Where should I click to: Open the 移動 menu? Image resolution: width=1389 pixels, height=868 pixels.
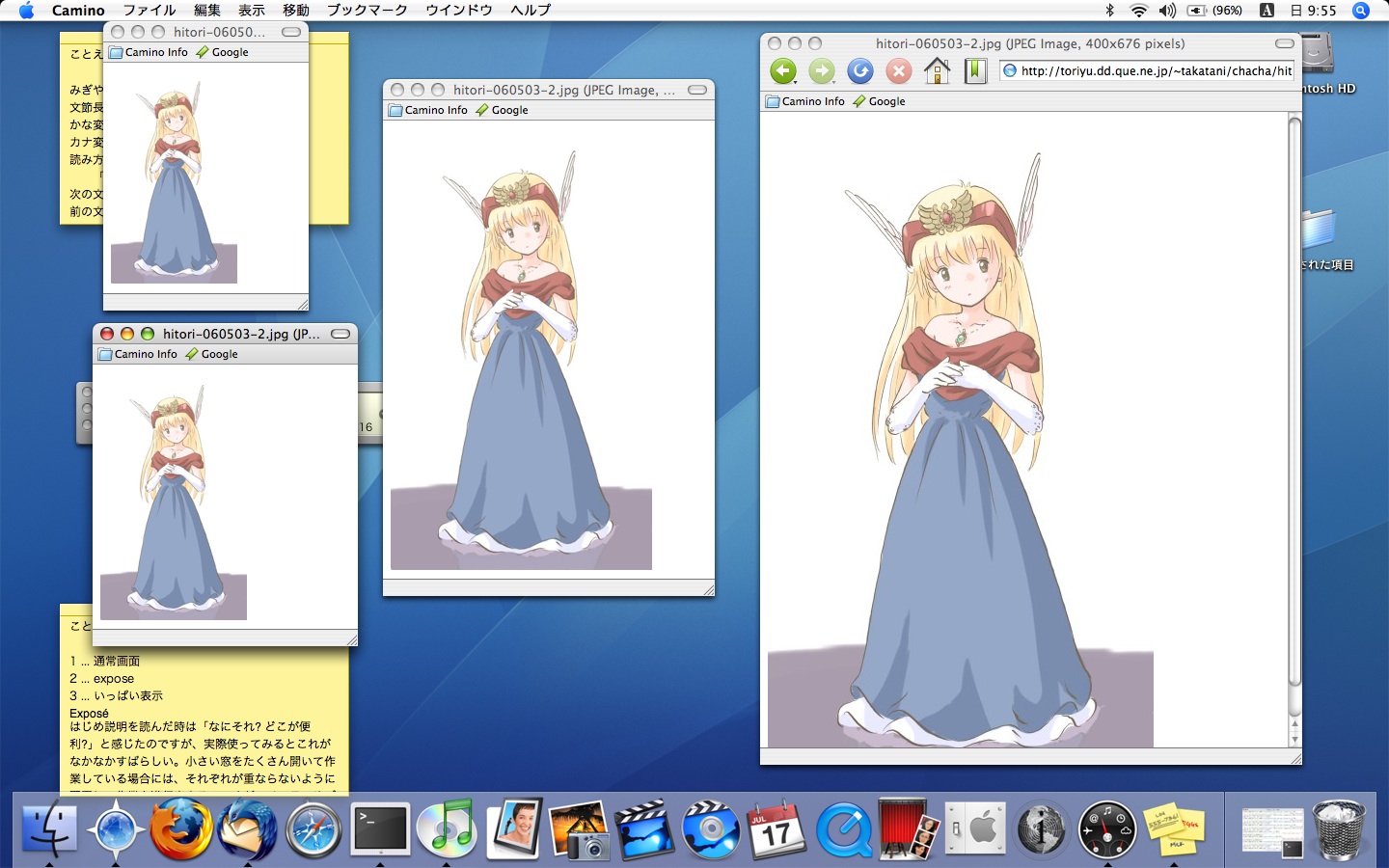[296, 11]
